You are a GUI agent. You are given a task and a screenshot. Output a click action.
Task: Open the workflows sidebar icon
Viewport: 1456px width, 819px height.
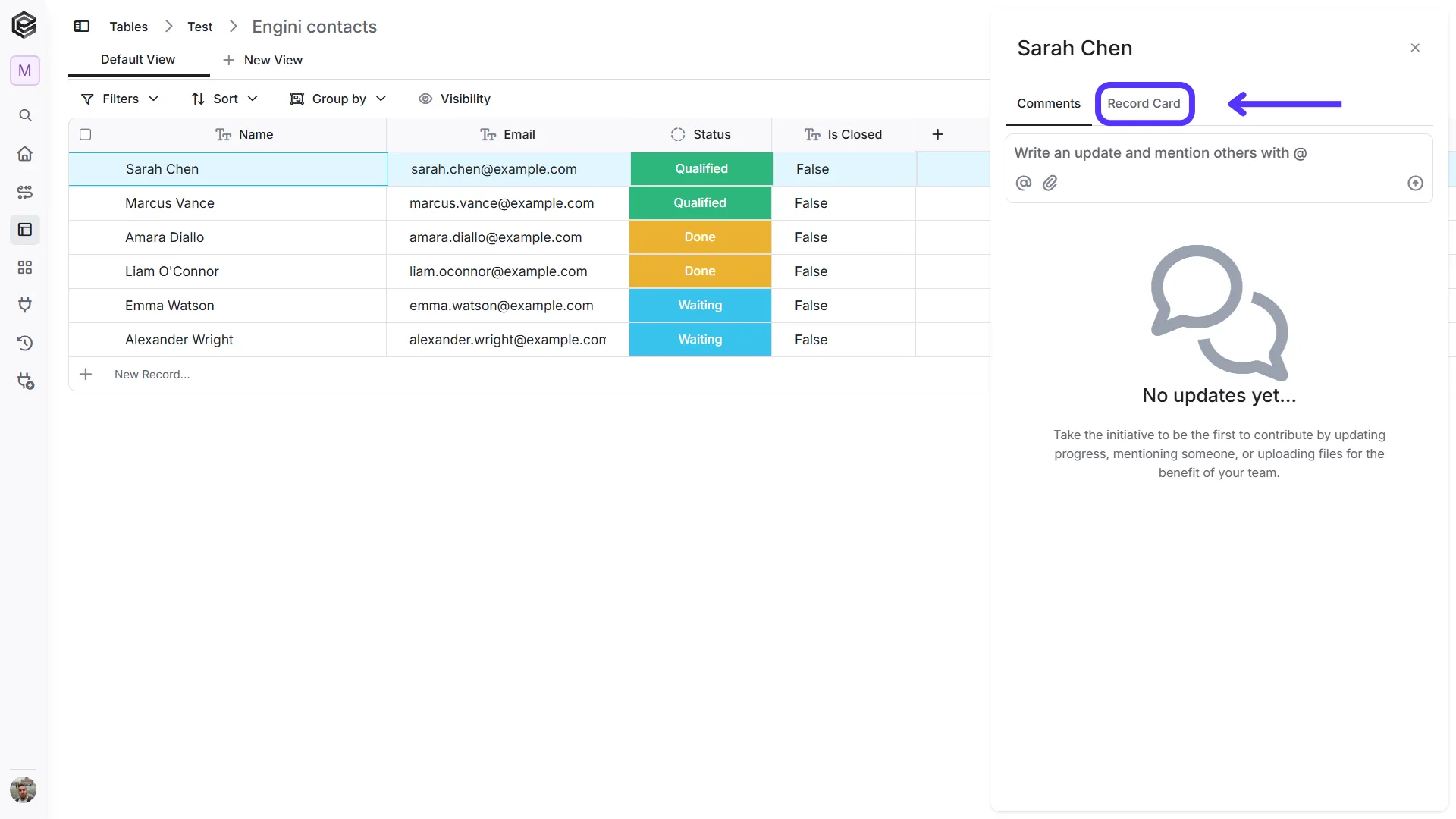[25, 192]
